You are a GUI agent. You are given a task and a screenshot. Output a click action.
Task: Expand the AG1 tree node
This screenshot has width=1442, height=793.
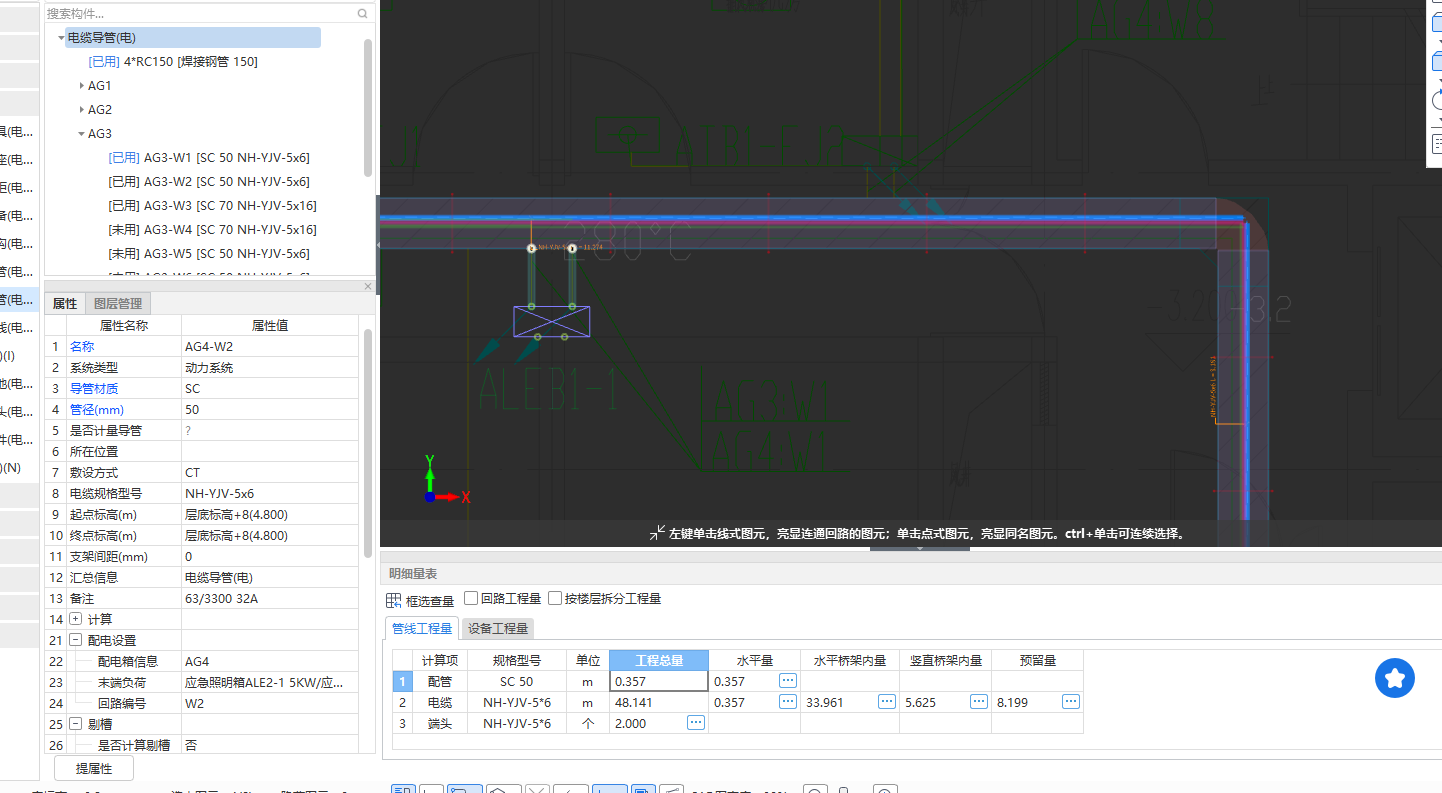click(82, 86)
